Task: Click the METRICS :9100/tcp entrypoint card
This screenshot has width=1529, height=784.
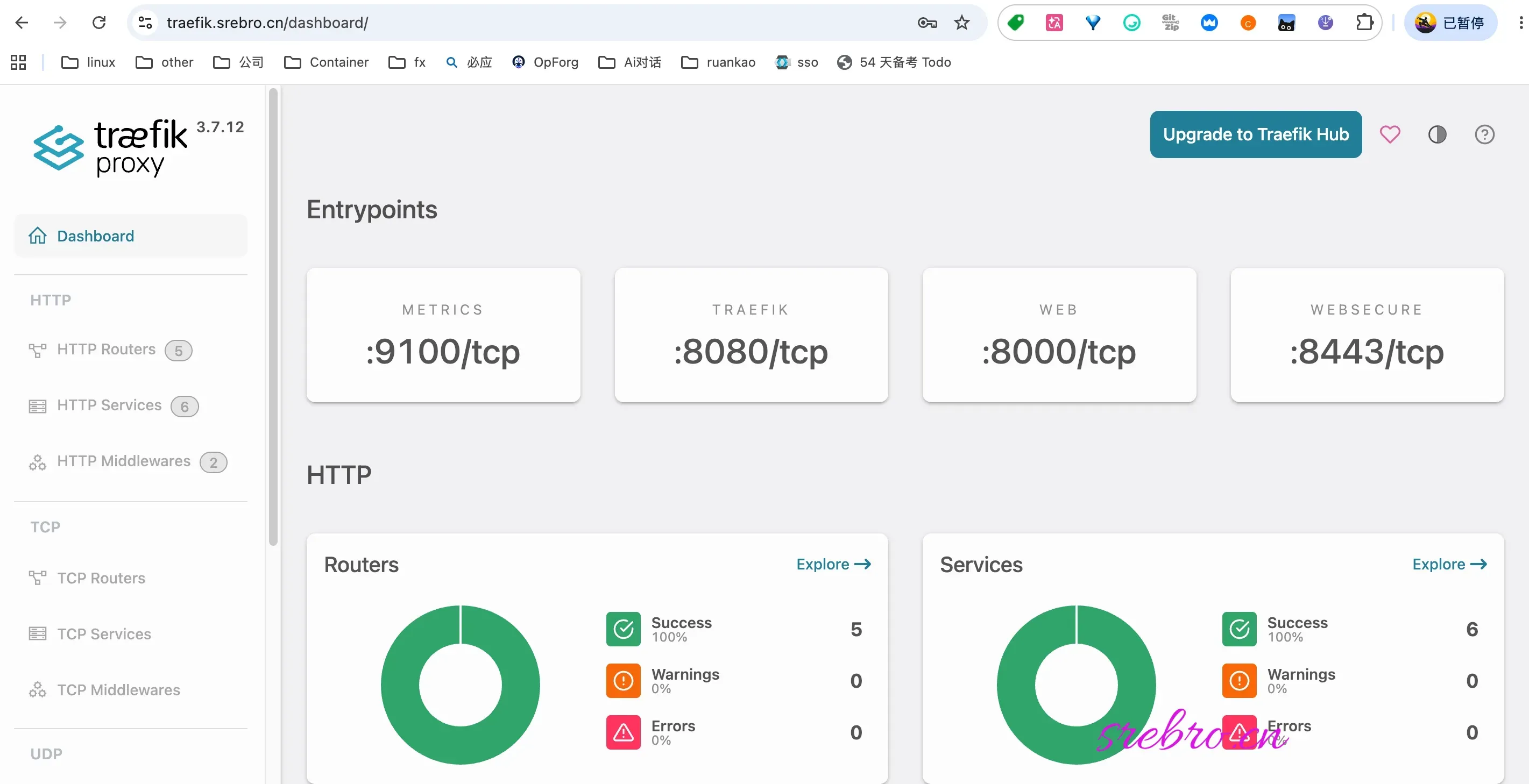Action: [x=443, y=335]
